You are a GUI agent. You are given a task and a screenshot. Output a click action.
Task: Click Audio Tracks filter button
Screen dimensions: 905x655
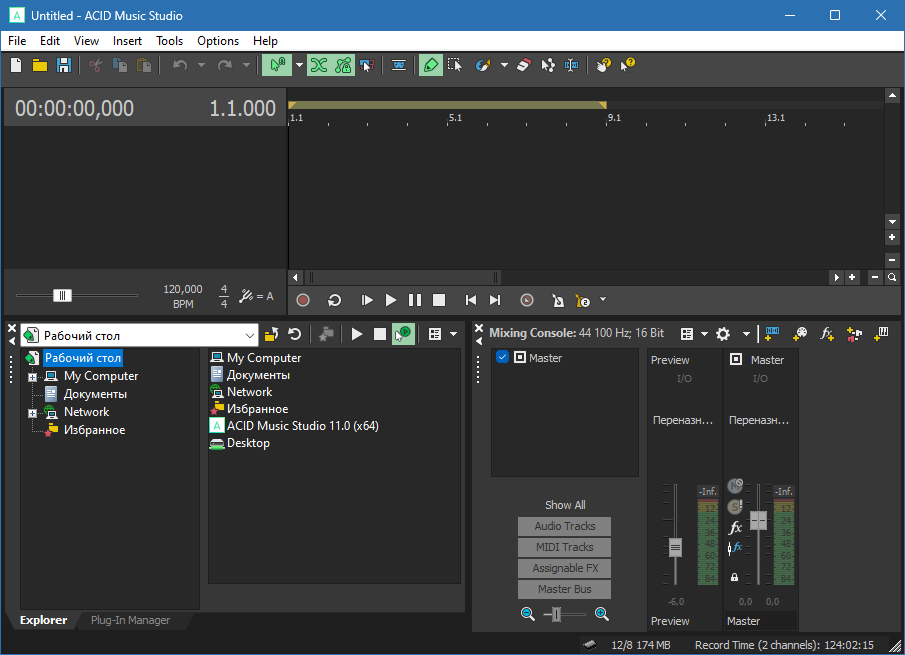564,526
